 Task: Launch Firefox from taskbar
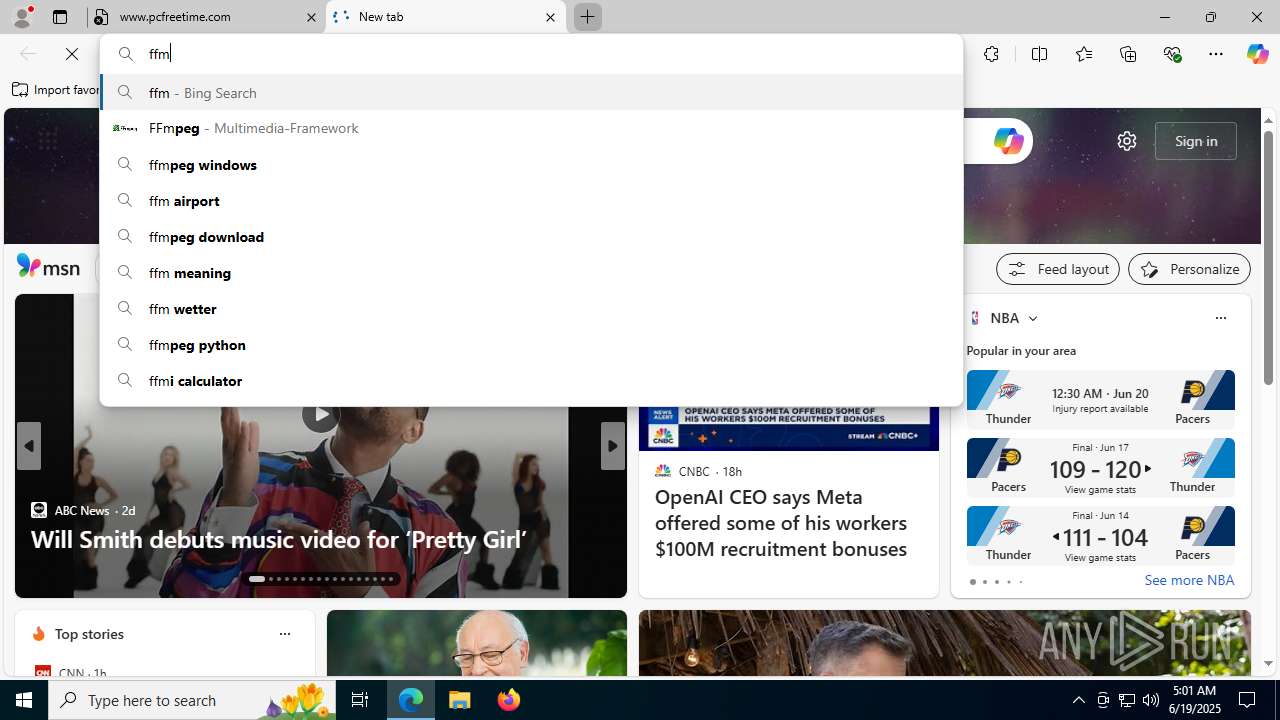click(509, 700)
